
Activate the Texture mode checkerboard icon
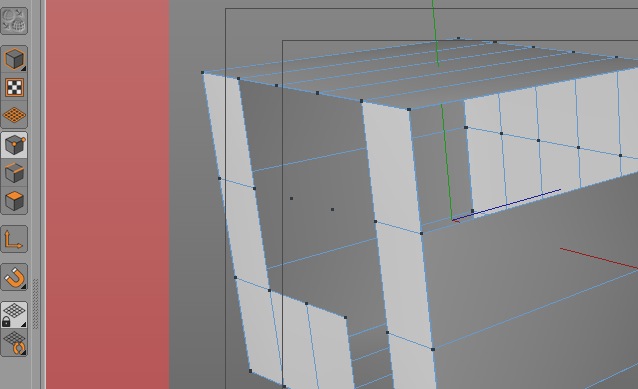point(14,87)
